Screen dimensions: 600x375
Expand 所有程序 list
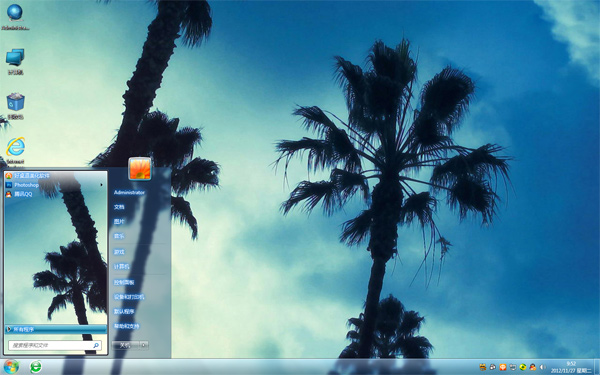coord(55,329)
